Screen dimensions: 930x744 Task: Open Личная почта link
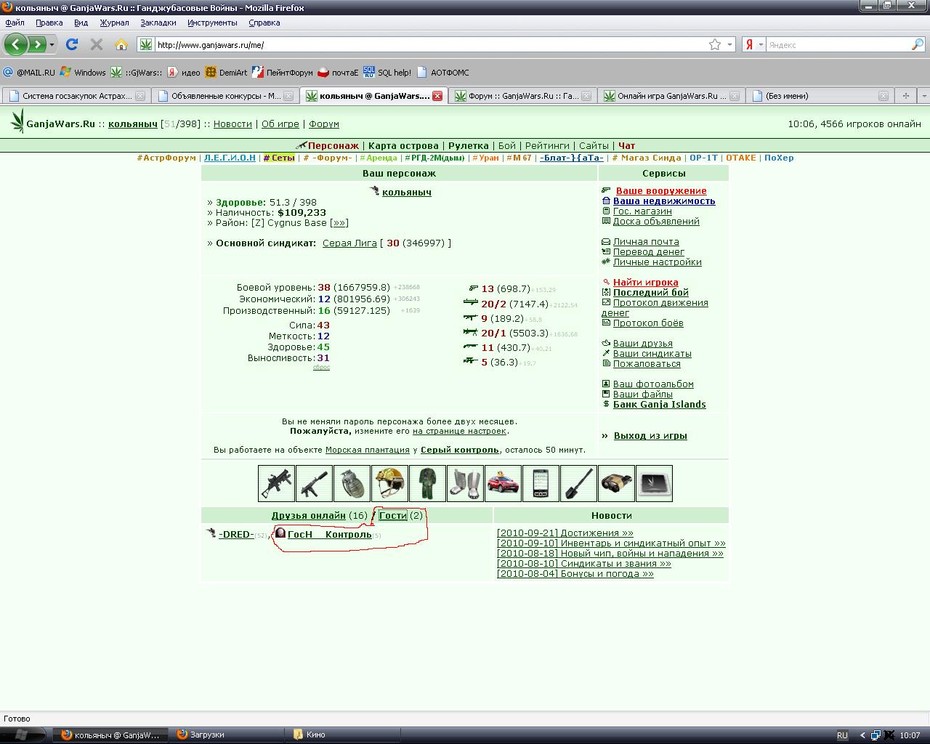(x=646, y=241)
